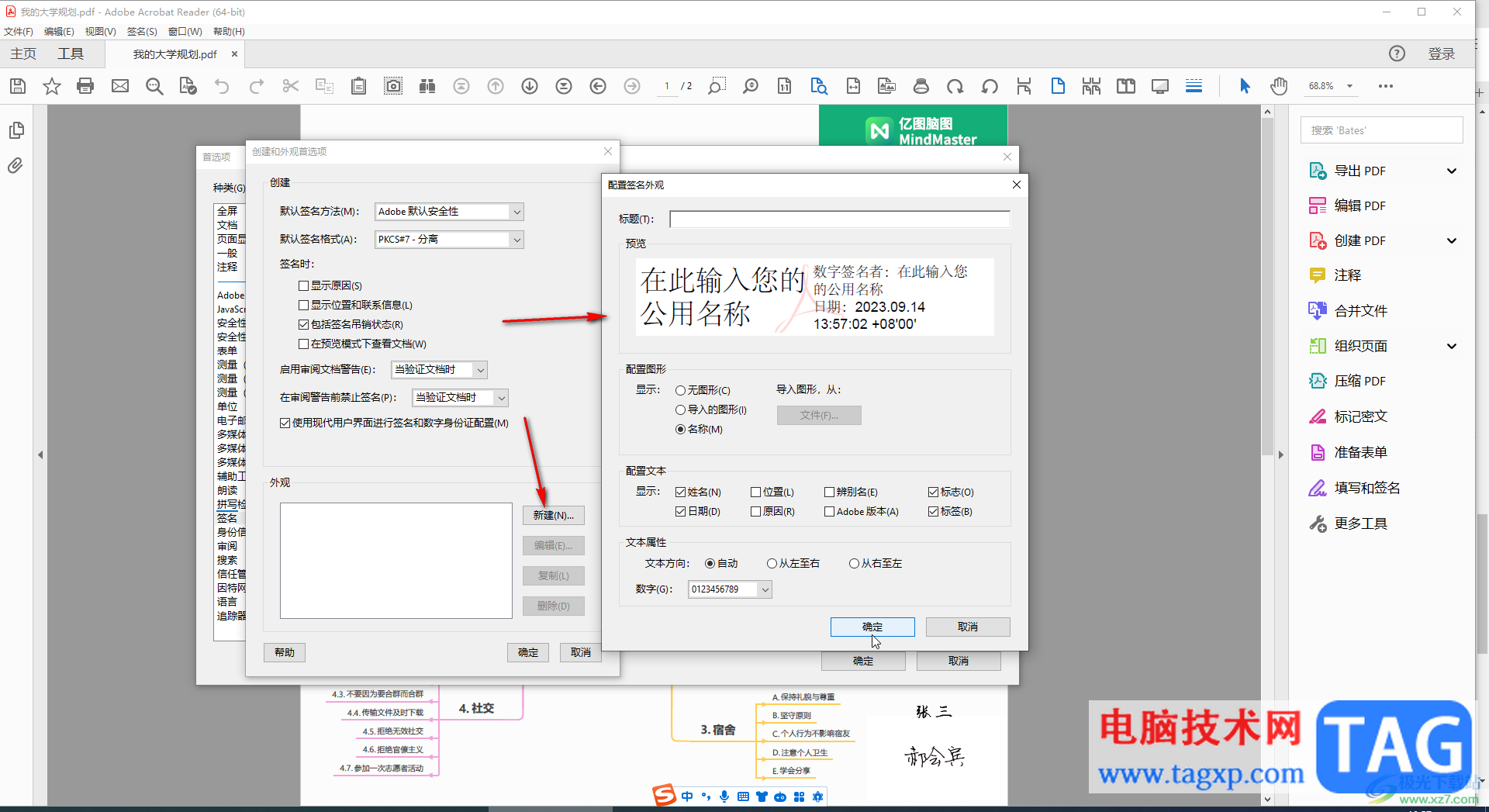Open 注释 tool in right panel

[x=1346, y=275]
